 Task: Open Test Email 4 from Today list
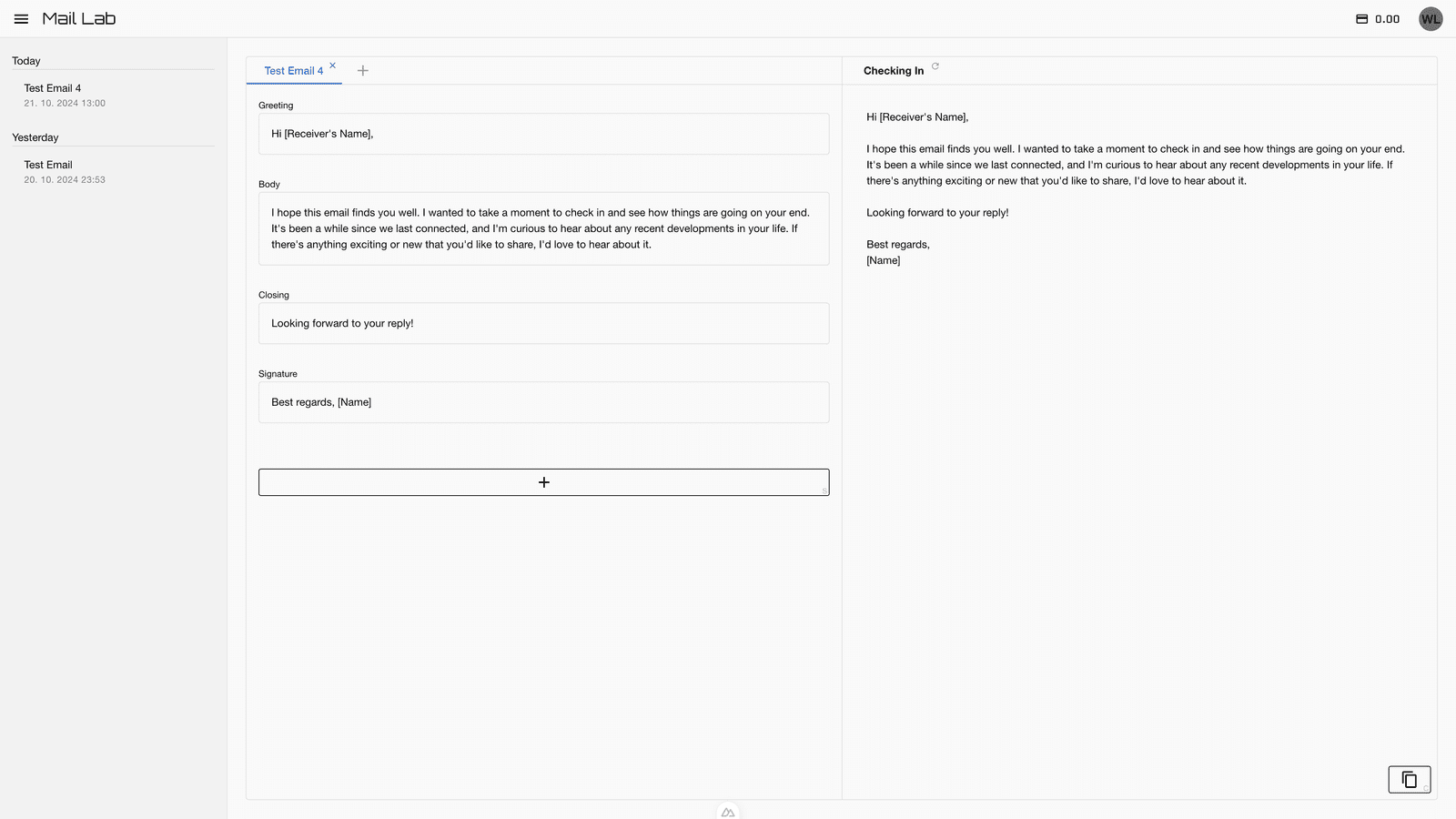click(x=53, y=89)
